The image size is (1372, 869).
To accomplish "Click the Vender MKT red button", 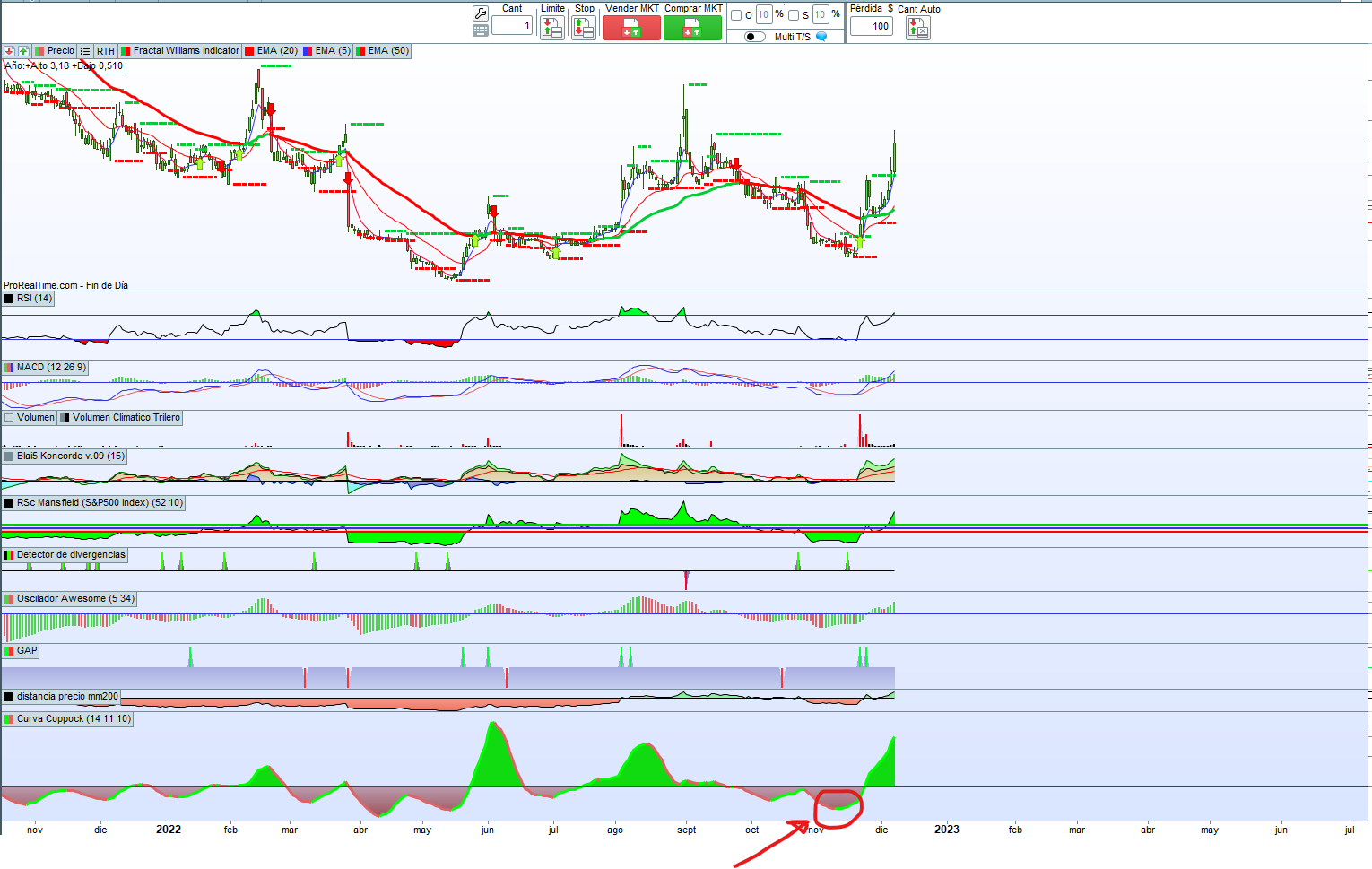I will [631, 29].
